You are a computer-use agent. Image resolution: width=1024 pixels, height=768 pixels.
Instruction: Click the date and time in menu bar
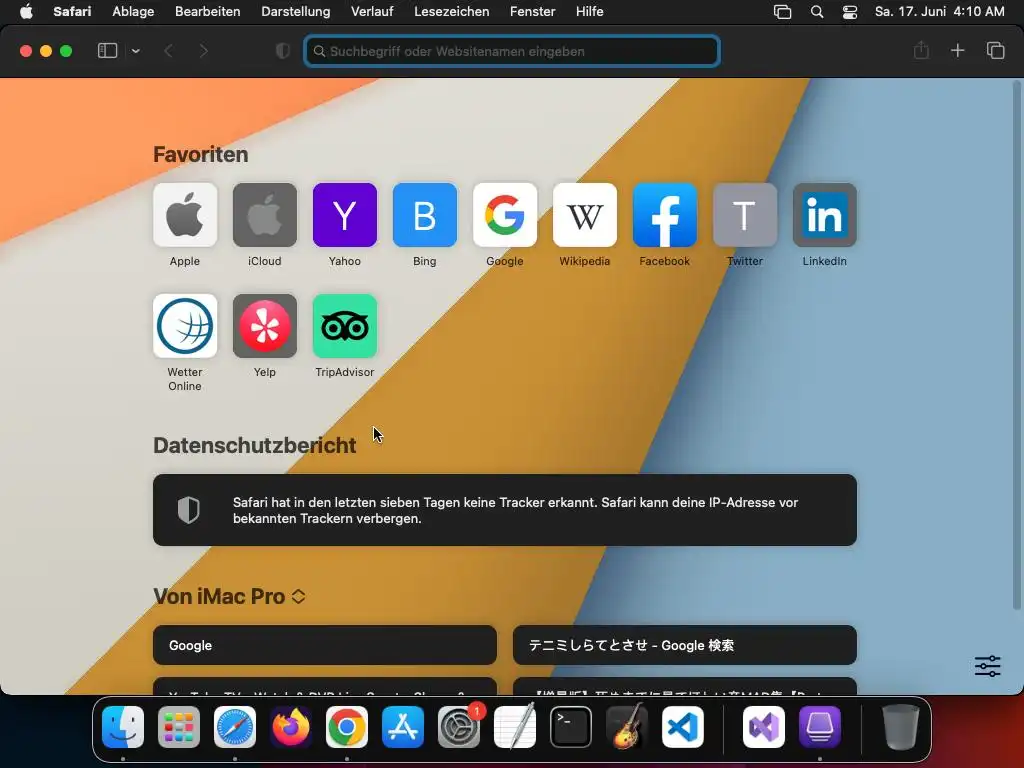click(939, 12)
